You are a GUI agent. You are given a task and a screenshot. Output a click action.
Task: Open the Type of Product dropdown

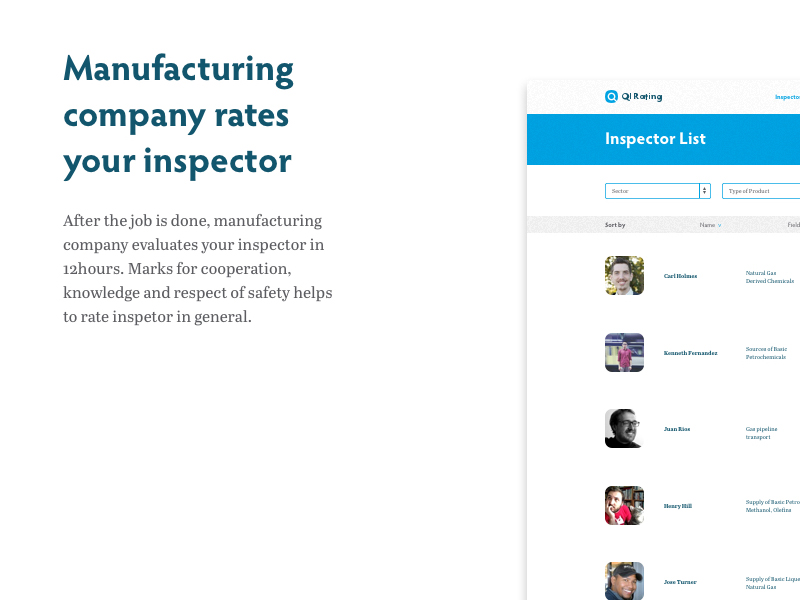760,191
